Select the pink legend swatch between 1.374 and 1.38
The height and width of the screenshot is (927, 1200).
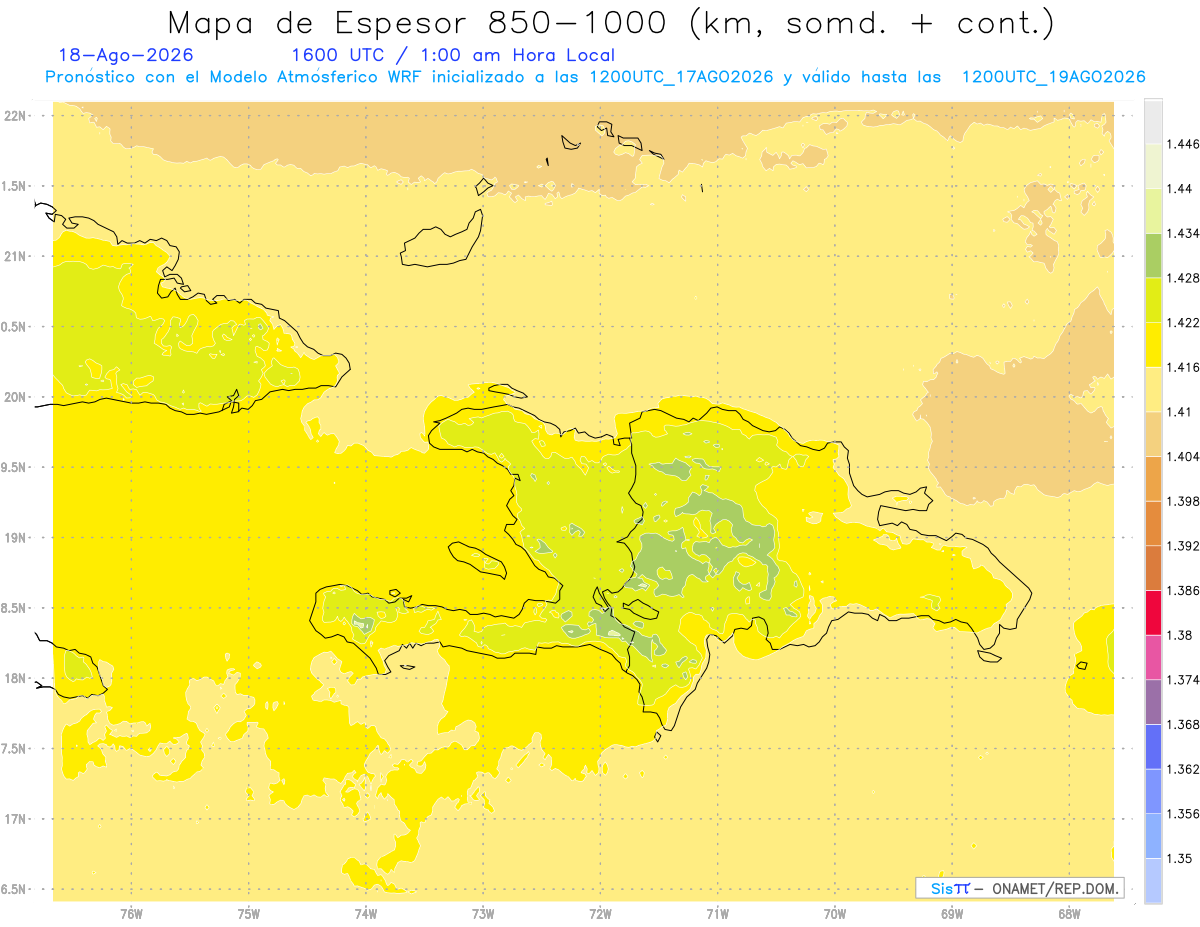[x=1153, y=657]
